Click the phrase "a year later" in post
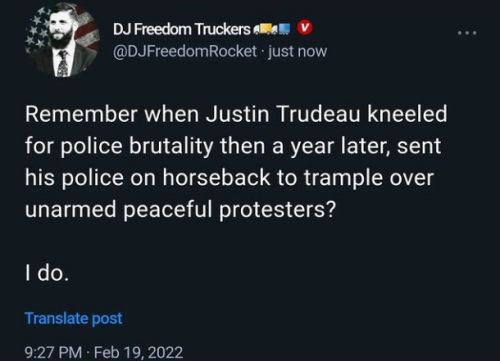This screenshot has height=361, width=500. [331, 146]
